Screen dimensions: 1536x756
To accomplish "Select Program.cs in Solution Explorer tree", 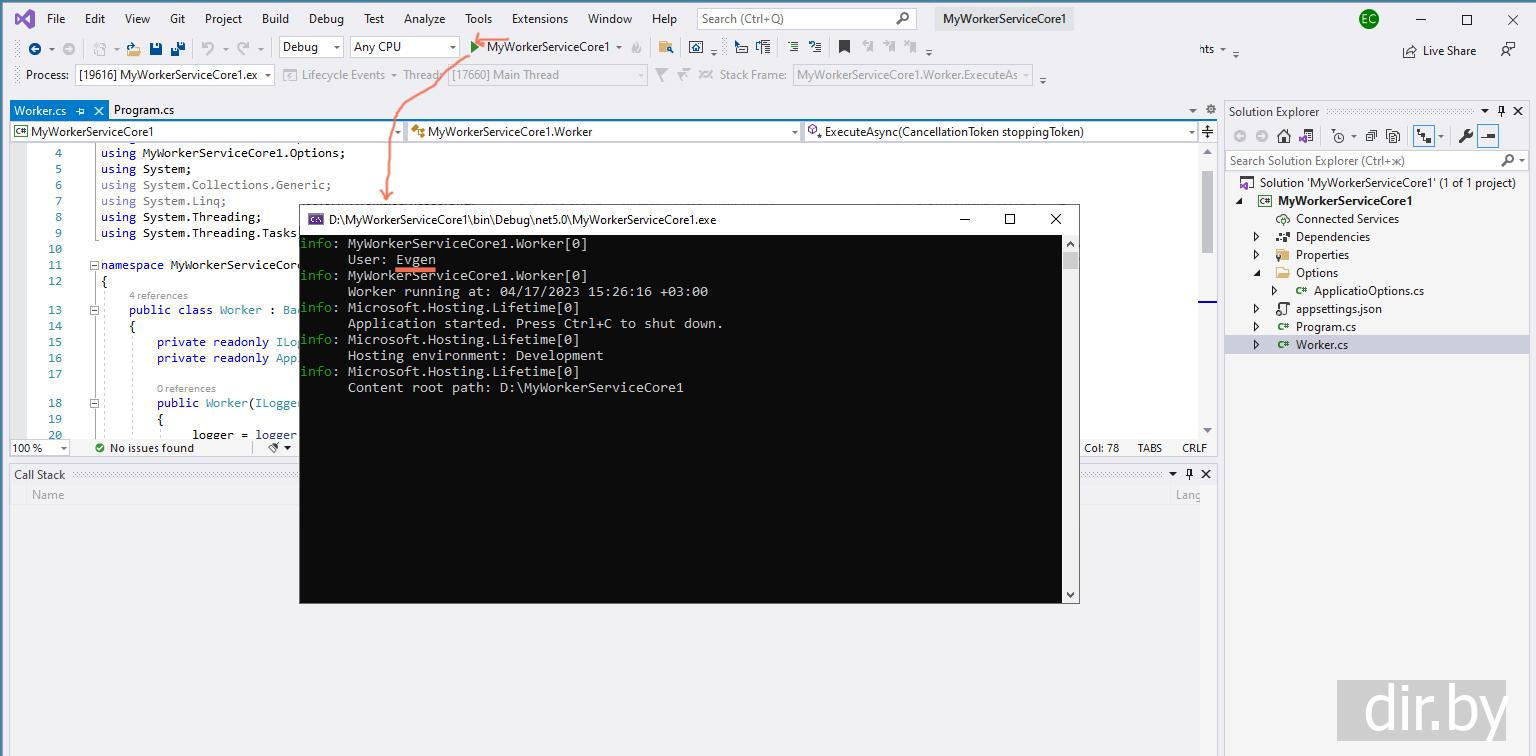I will point(1326,327).
